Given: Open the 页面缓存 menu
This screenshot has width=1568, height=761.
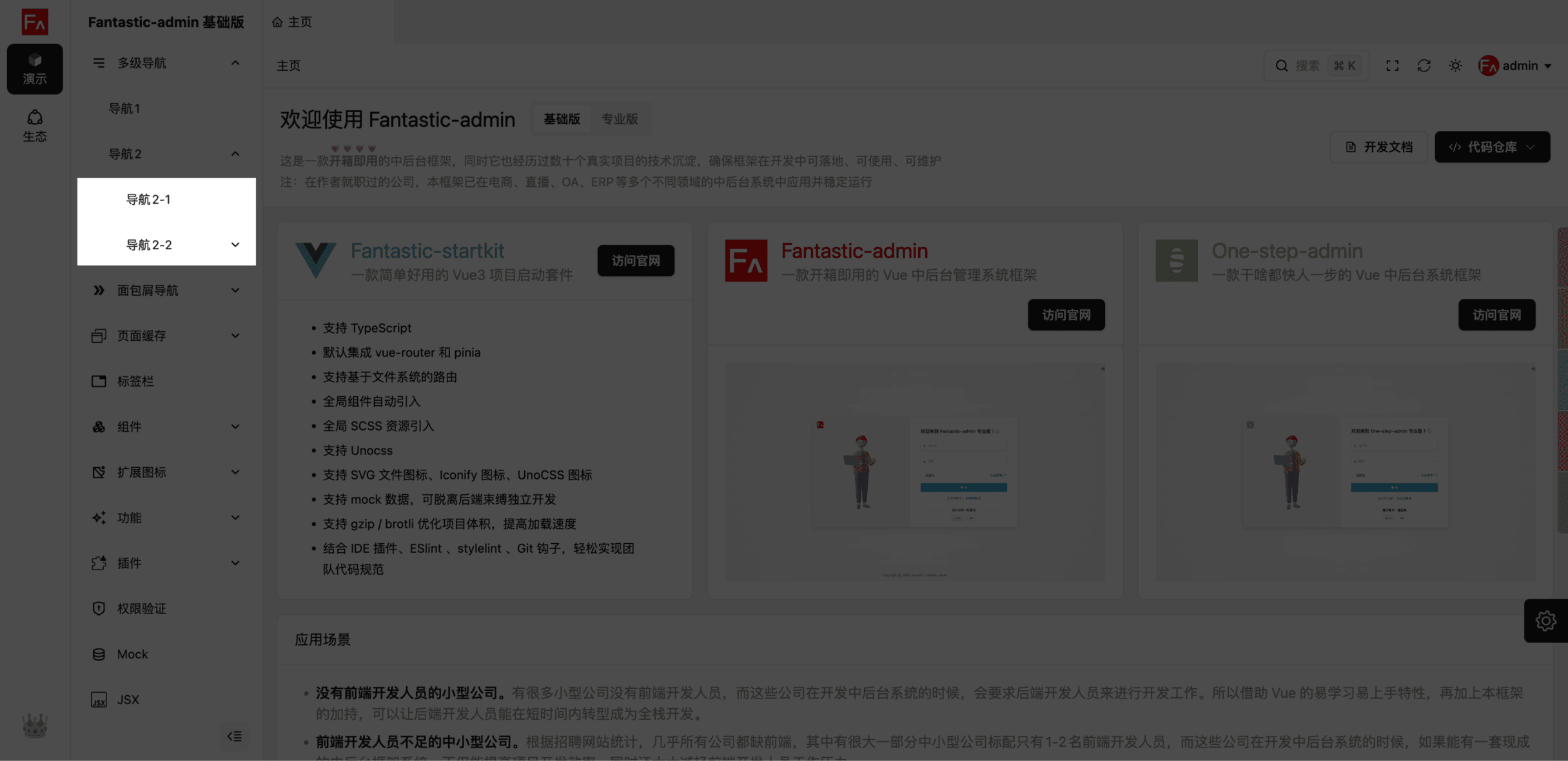Looking at the screenshot, I should click(166, 336).
